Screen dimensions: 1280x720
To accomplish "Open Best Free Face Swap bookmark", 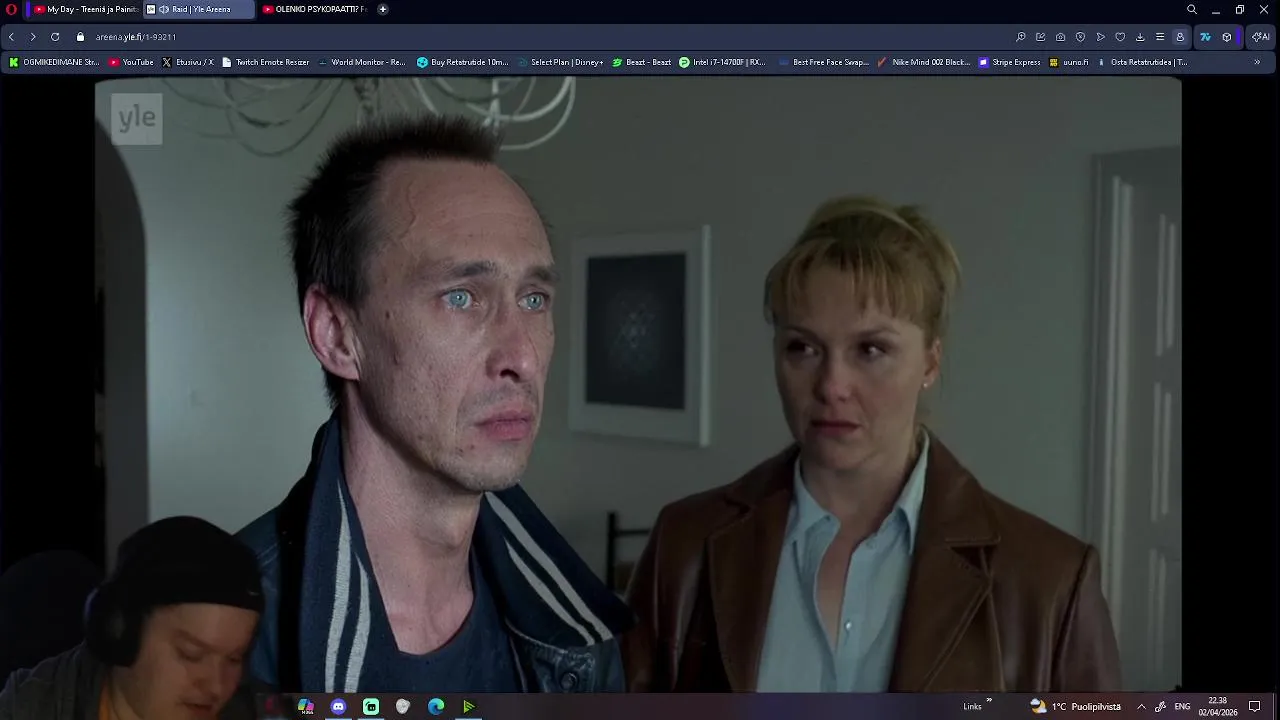I will tap(823, 62).
